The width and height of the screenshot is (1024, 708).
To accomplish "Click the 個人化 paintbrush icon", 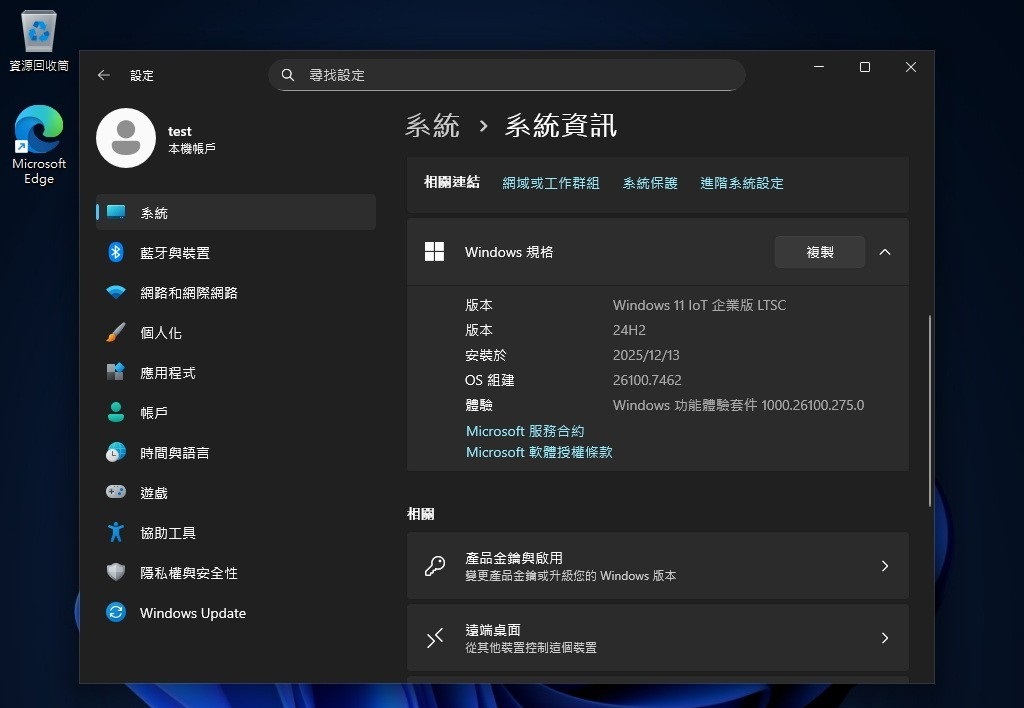I will [116, 333].
